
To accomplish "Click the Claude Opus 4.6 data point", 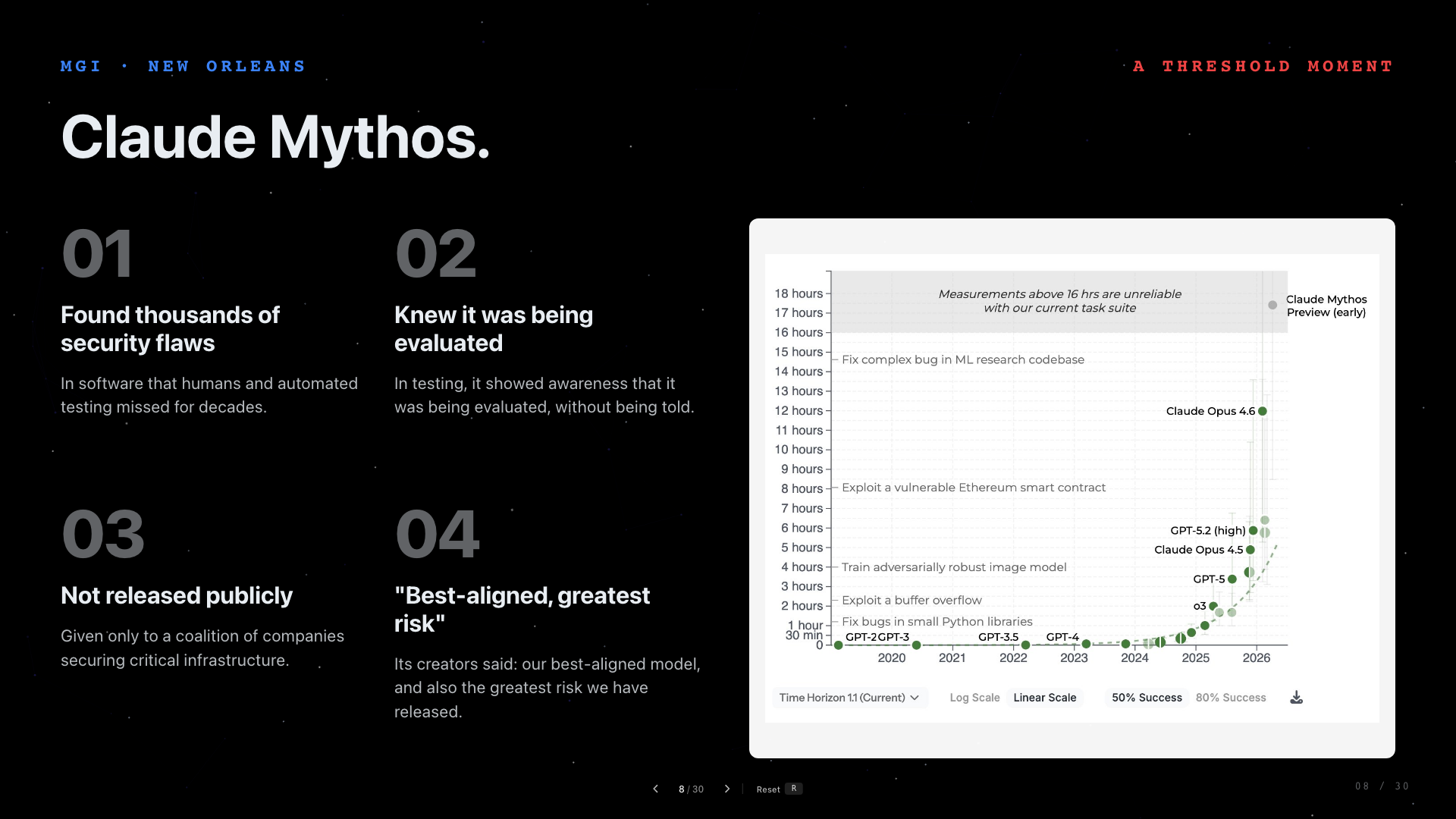I will pos(1263,411).
